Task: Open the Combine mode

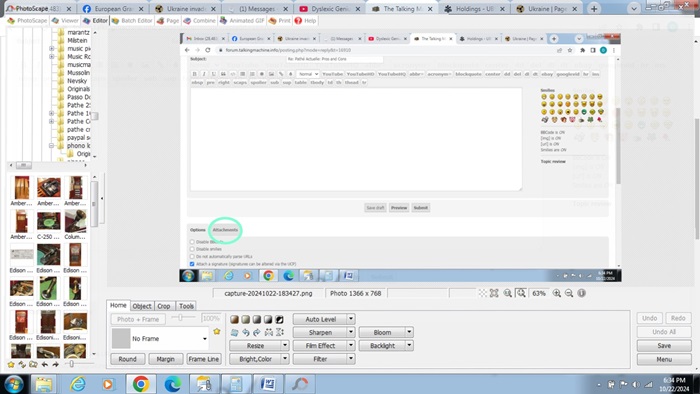Action: tap(200, 21)
